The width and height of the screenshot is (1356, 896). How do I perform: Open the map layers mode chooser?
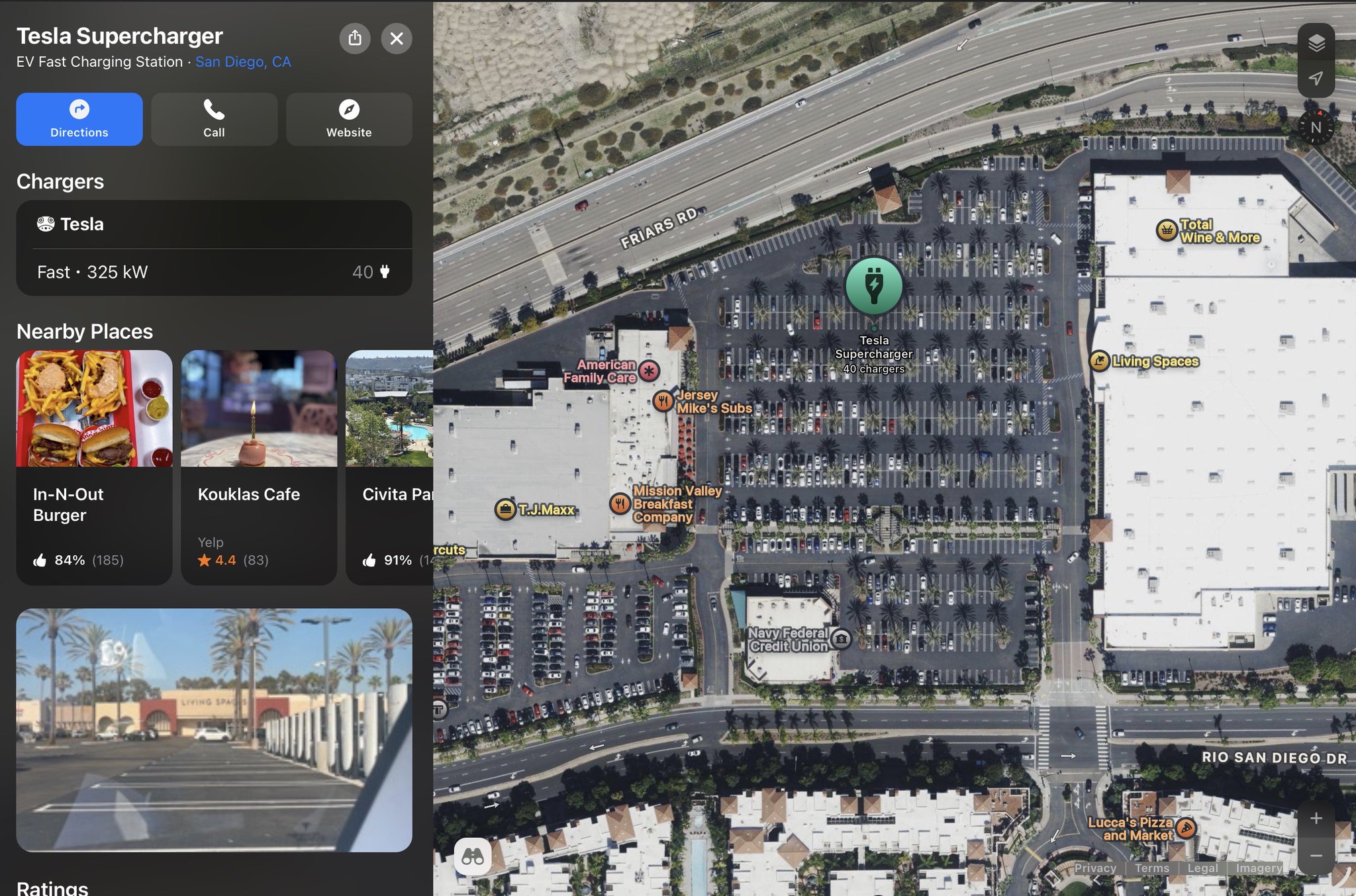click(x=1316, y=43)
